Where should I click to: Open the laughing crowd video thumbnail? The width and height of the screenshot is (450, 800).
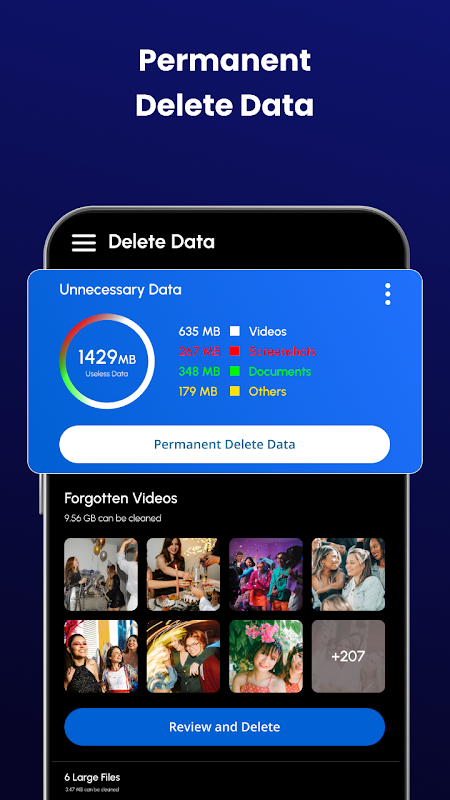348,574
